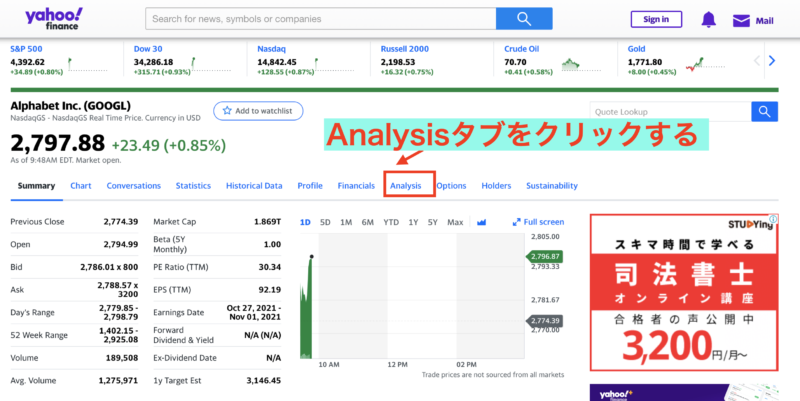
Task: Click the S&P 500 mini sparkline chart
Action: click(87, 65)
